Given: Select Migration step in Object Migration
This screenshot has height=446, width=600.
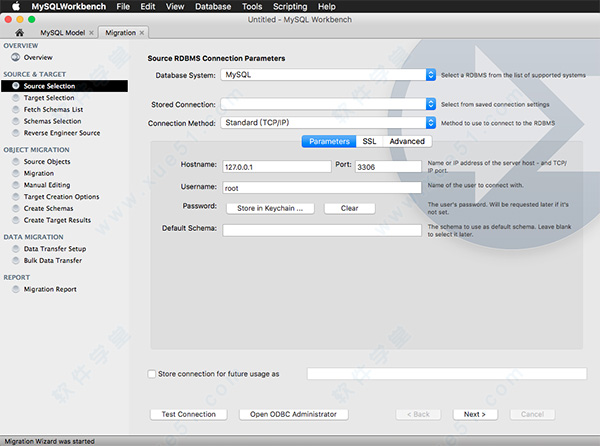Looking at the screenshot, I should 39,173.
